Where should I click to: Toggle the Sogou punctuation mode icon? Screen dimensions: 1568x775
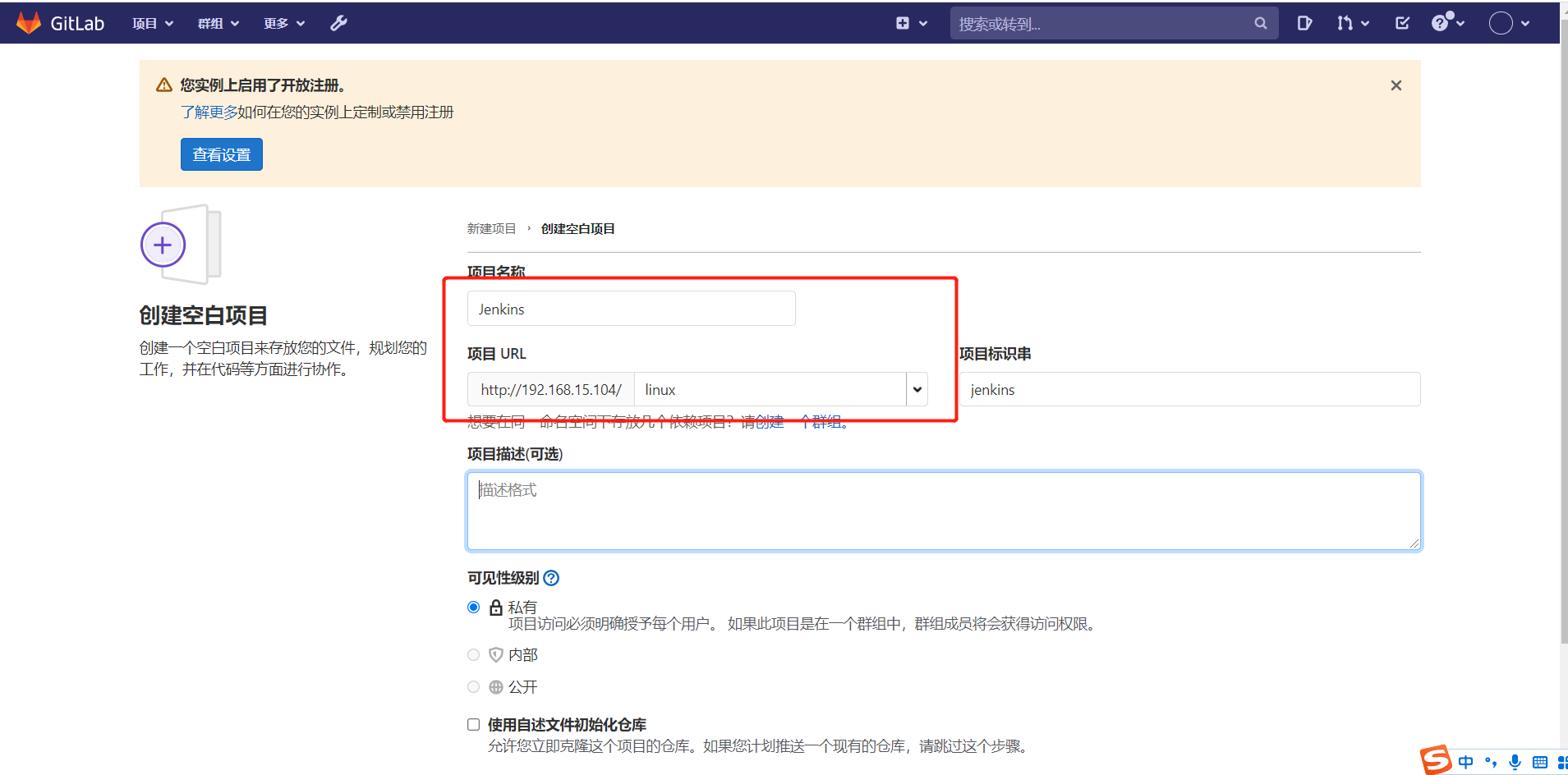(x=1491, y=762)
